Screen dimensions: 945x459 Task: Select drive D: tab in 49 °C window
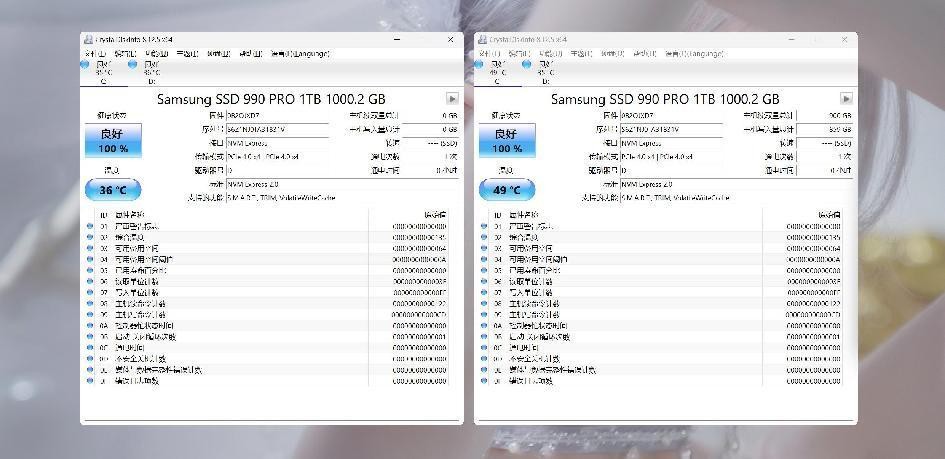click(545, 72)
